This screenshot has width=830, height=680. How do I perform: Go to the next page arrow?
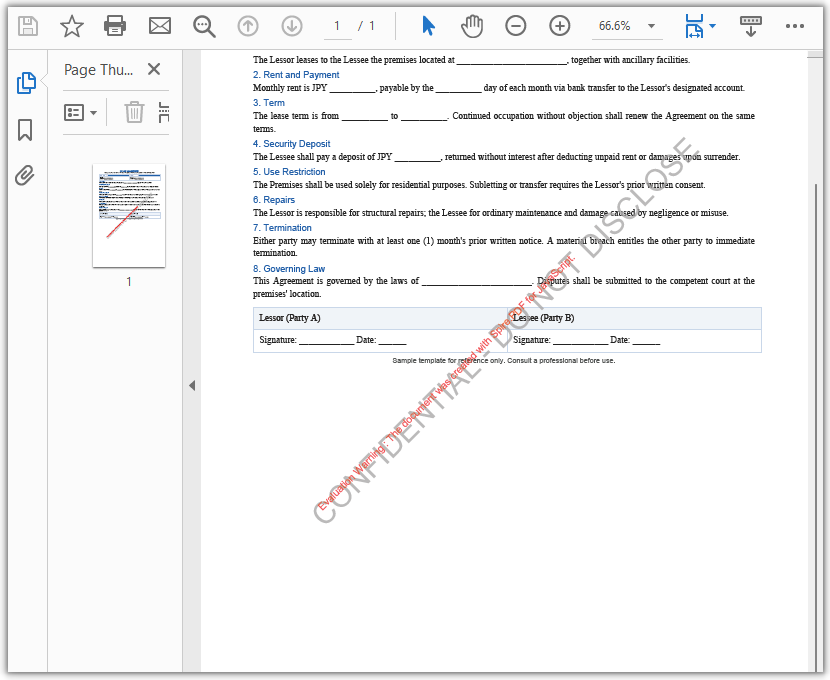point(292,26)
